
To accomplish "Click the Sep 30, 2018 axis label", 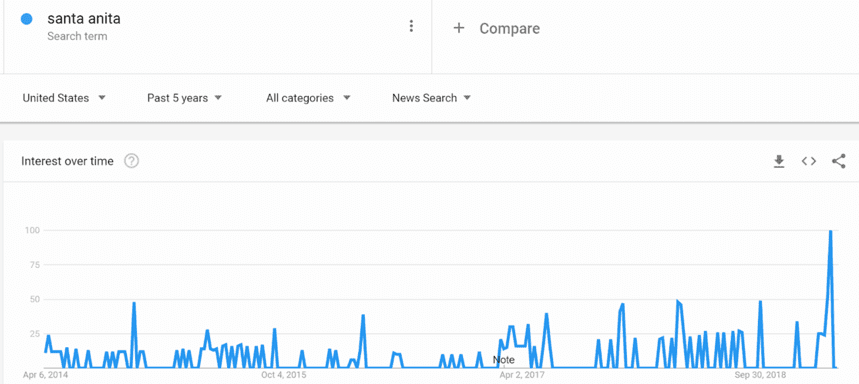I will click(x=760, y=375).
